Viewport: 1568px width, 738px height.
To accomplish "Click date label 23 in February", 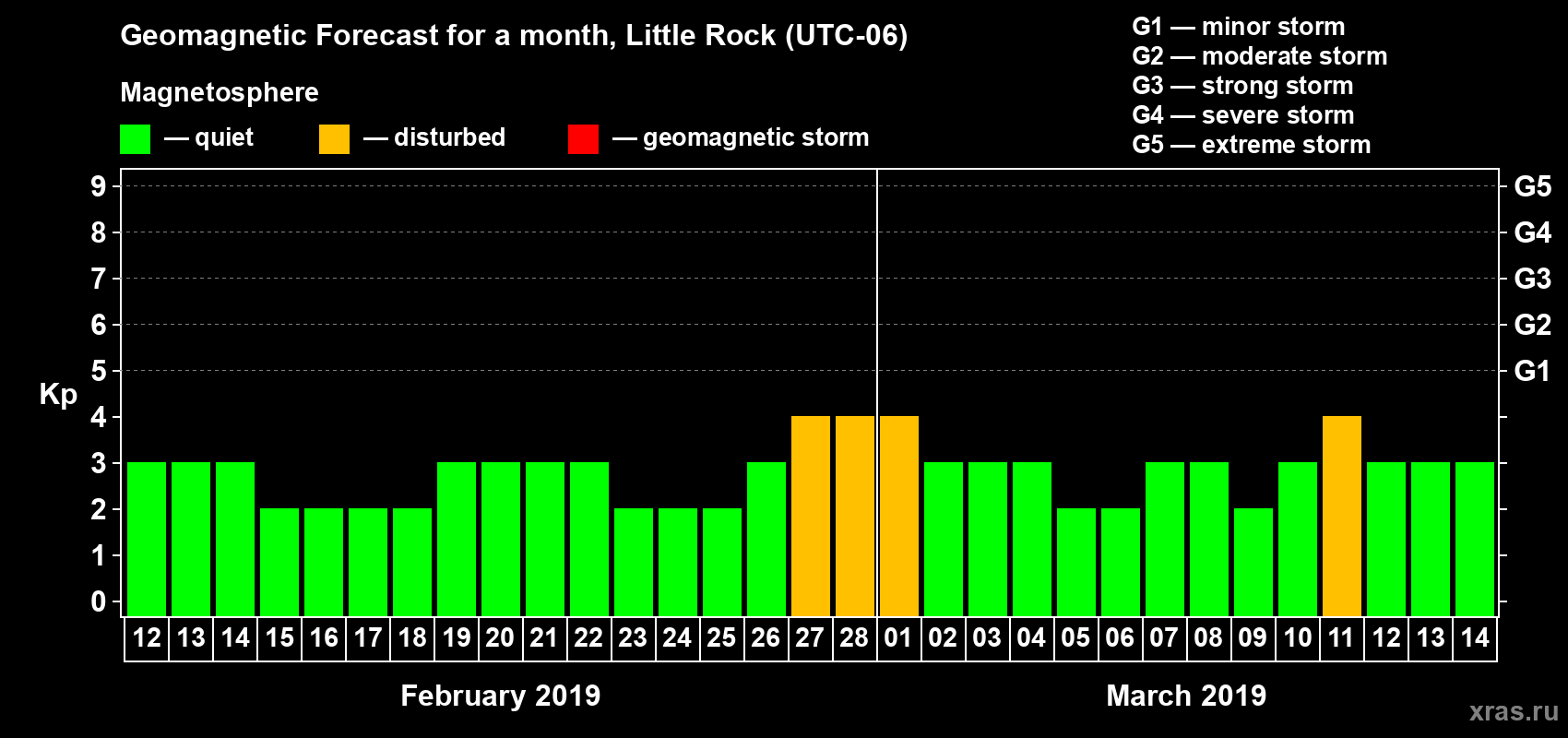I will (x=633, y=638).
